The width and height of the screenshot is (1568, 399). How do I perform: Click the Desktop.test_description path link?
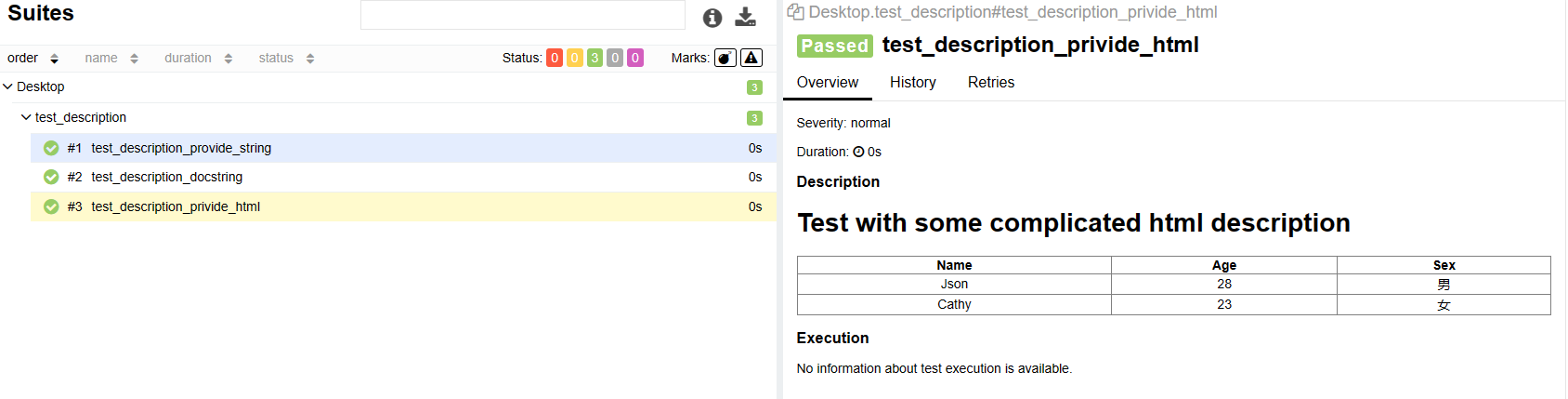point(1013,12)
